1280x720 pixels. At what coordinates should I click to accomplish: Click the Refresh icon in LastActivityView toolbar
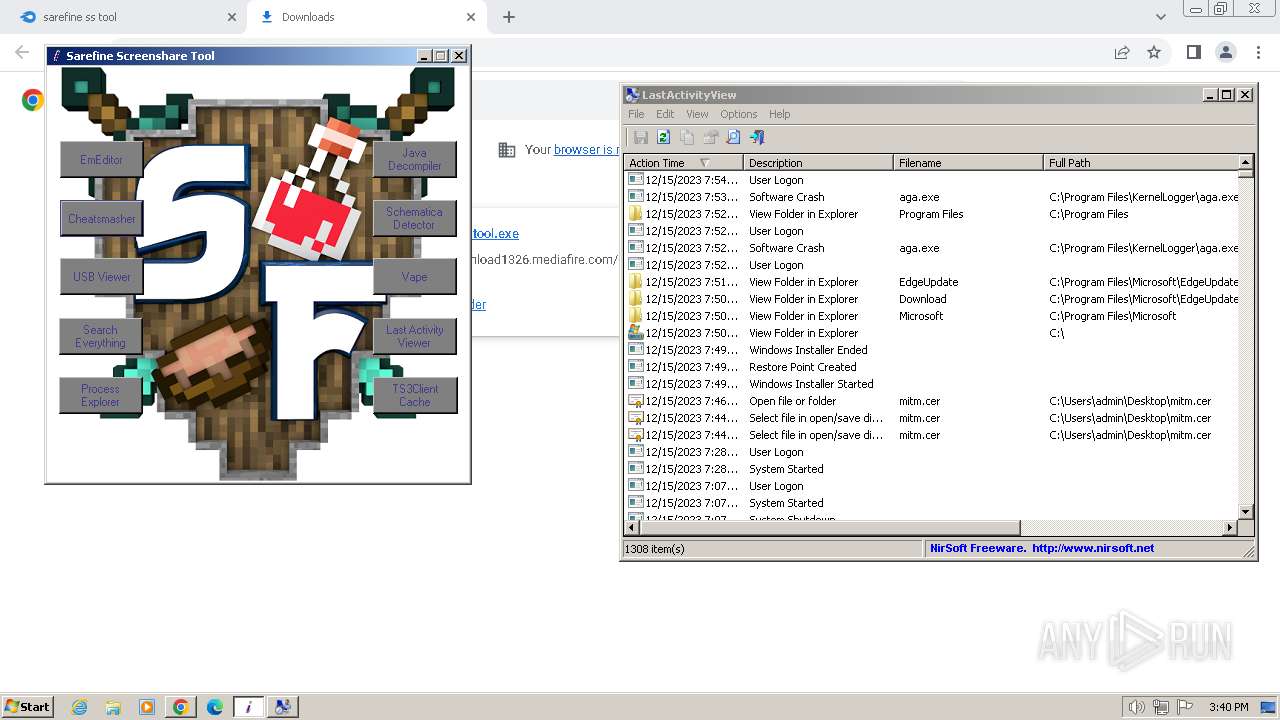tap(663, 137)
